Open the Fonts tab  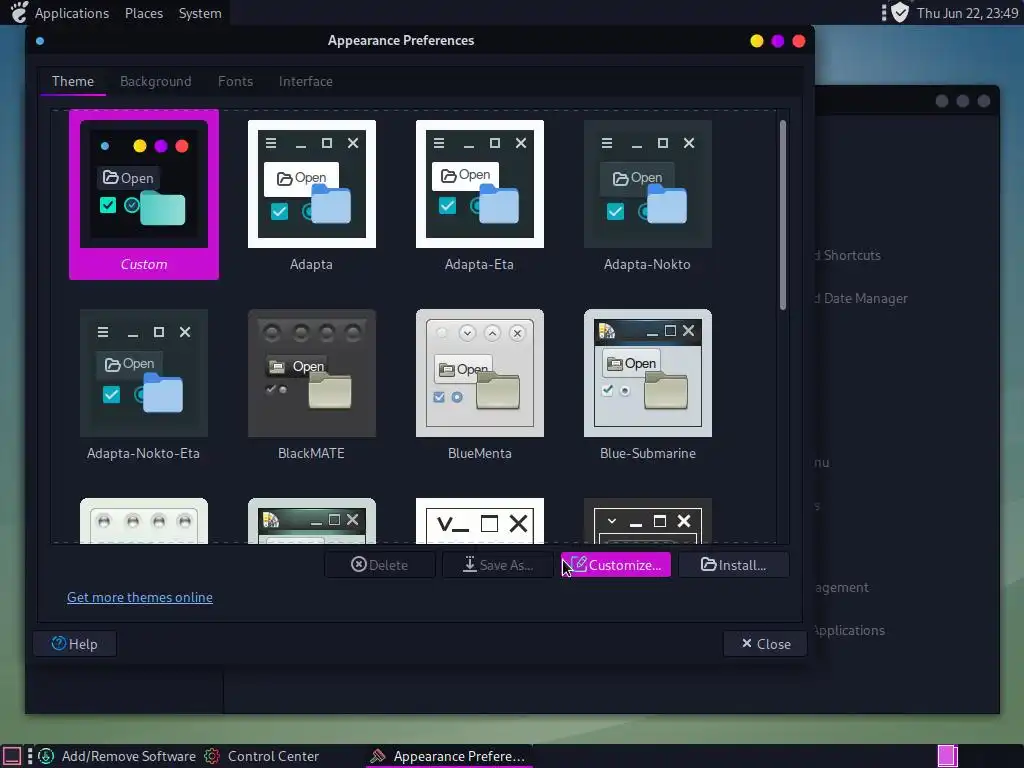235,81
